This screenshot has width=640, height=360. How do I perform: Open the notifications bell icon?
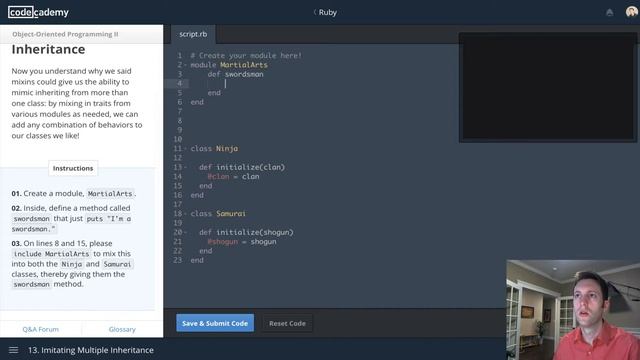(609, 12)
